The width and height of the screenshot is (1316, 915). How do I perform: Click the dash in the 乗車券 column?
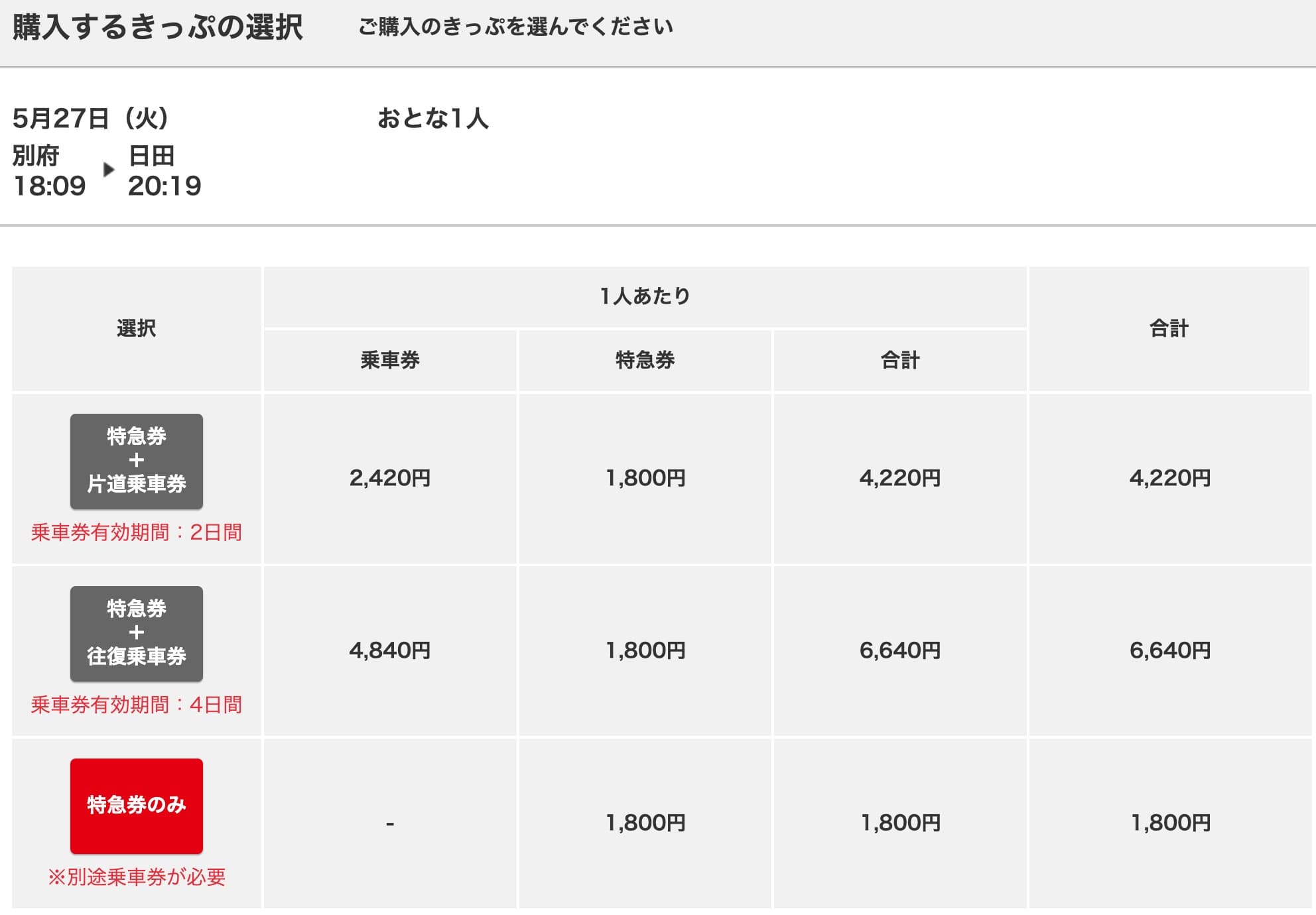click(x=390, y=824)
